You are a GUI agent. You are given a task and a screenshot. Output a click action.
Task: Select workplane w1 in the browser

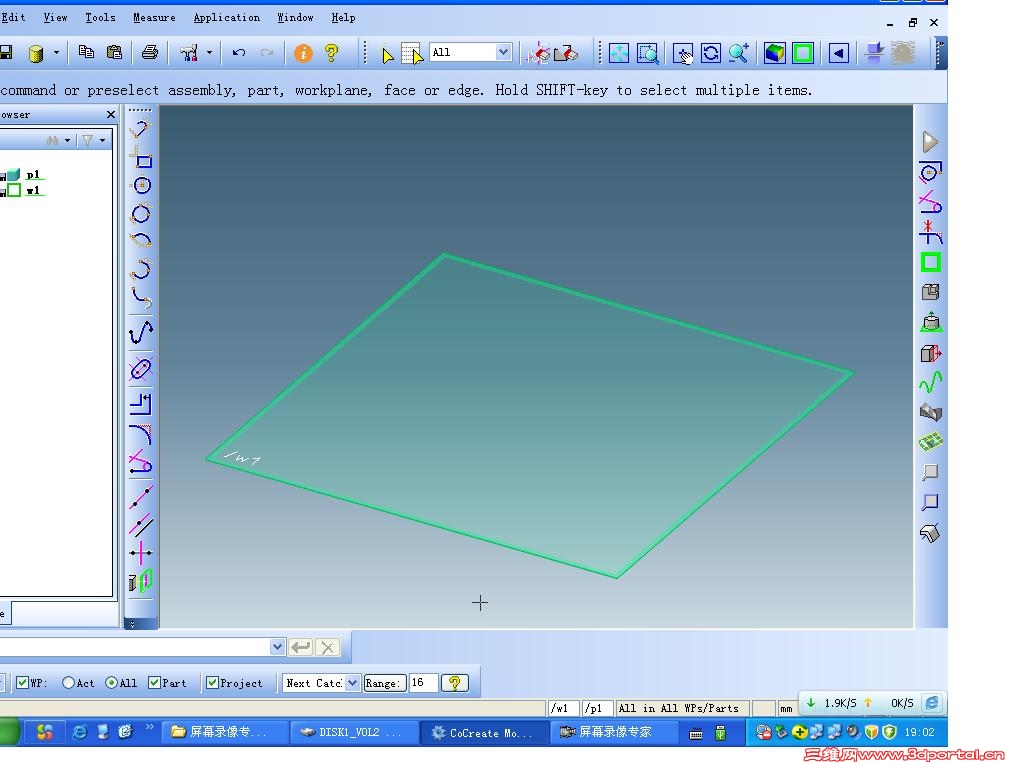point(33,191)
